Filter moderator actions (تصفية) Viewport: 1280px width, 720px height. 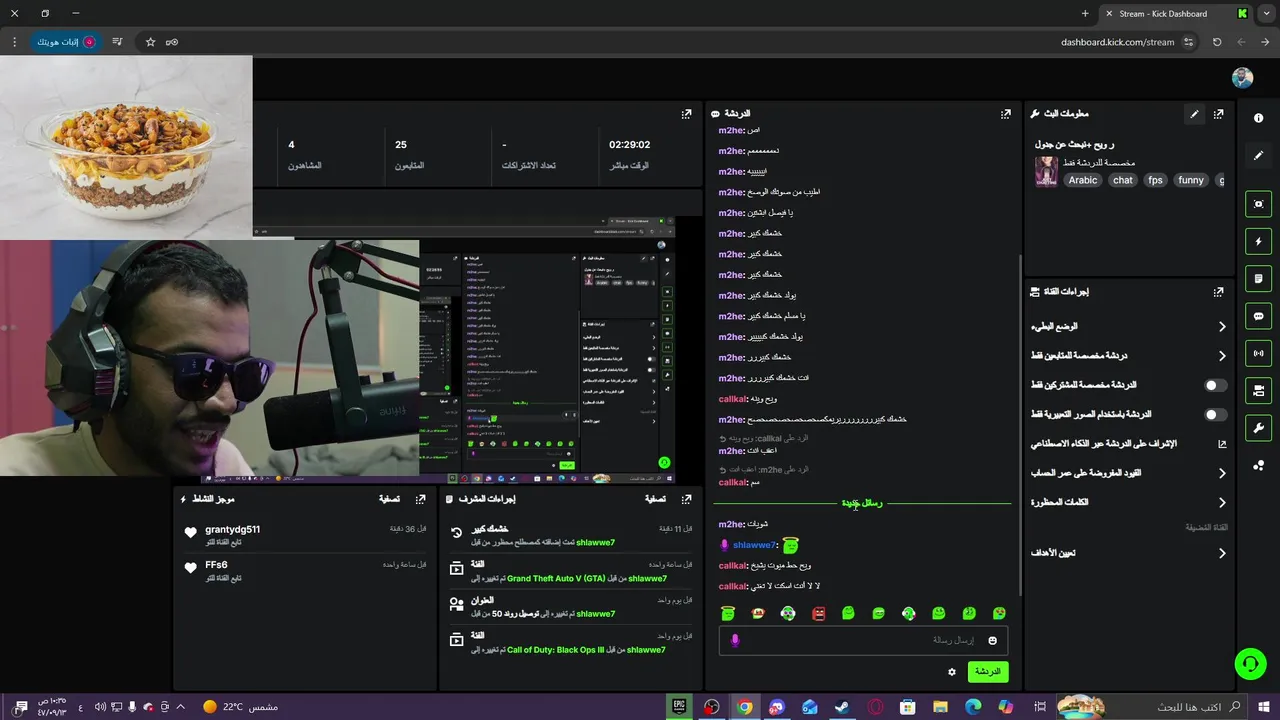tap(655, 499)
